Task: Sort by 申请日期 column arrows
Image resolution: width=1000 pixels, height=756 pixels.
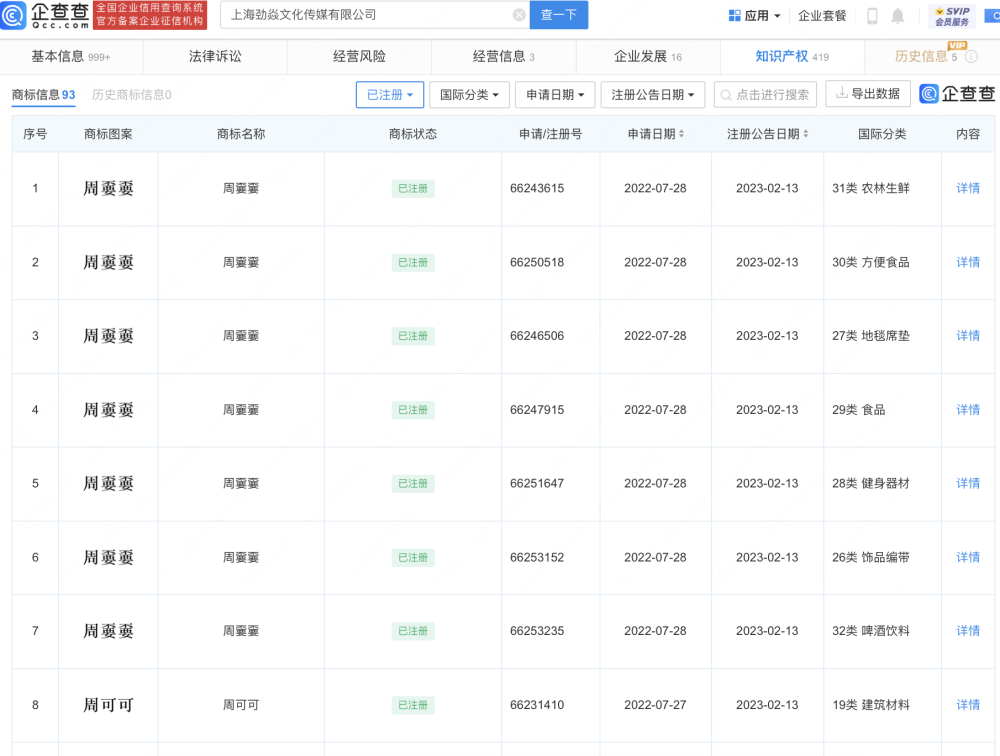Action: [x=681, y=134]
